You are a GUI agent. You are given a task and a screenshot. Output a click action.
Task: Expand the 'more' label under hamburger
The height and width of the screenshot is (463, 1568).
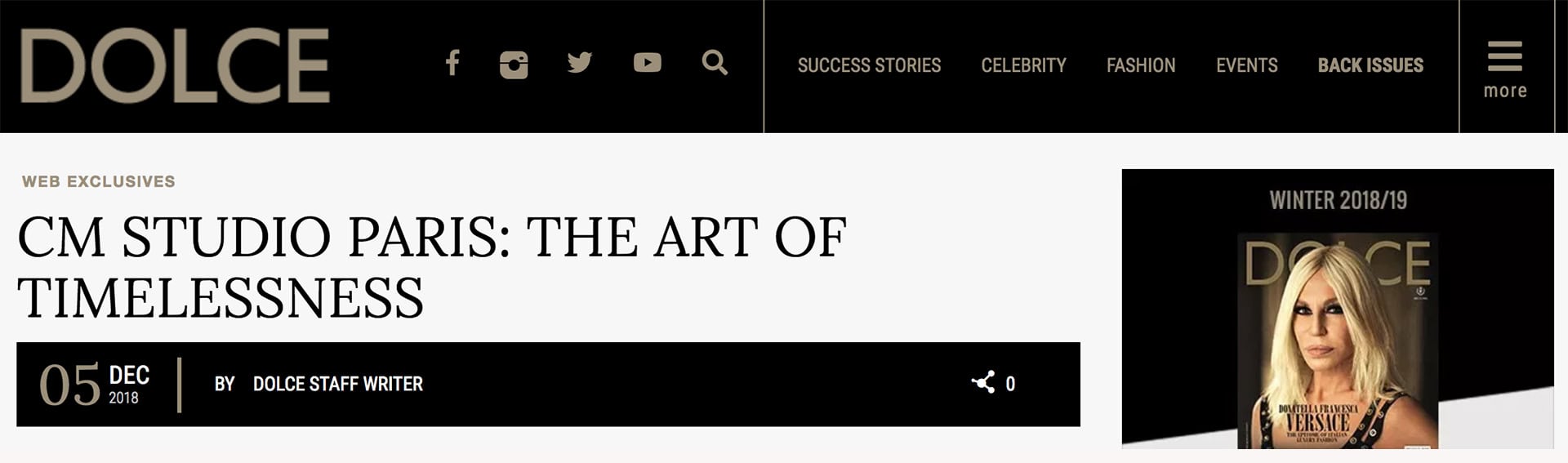pyautogui.click(x=1505, y=91)
